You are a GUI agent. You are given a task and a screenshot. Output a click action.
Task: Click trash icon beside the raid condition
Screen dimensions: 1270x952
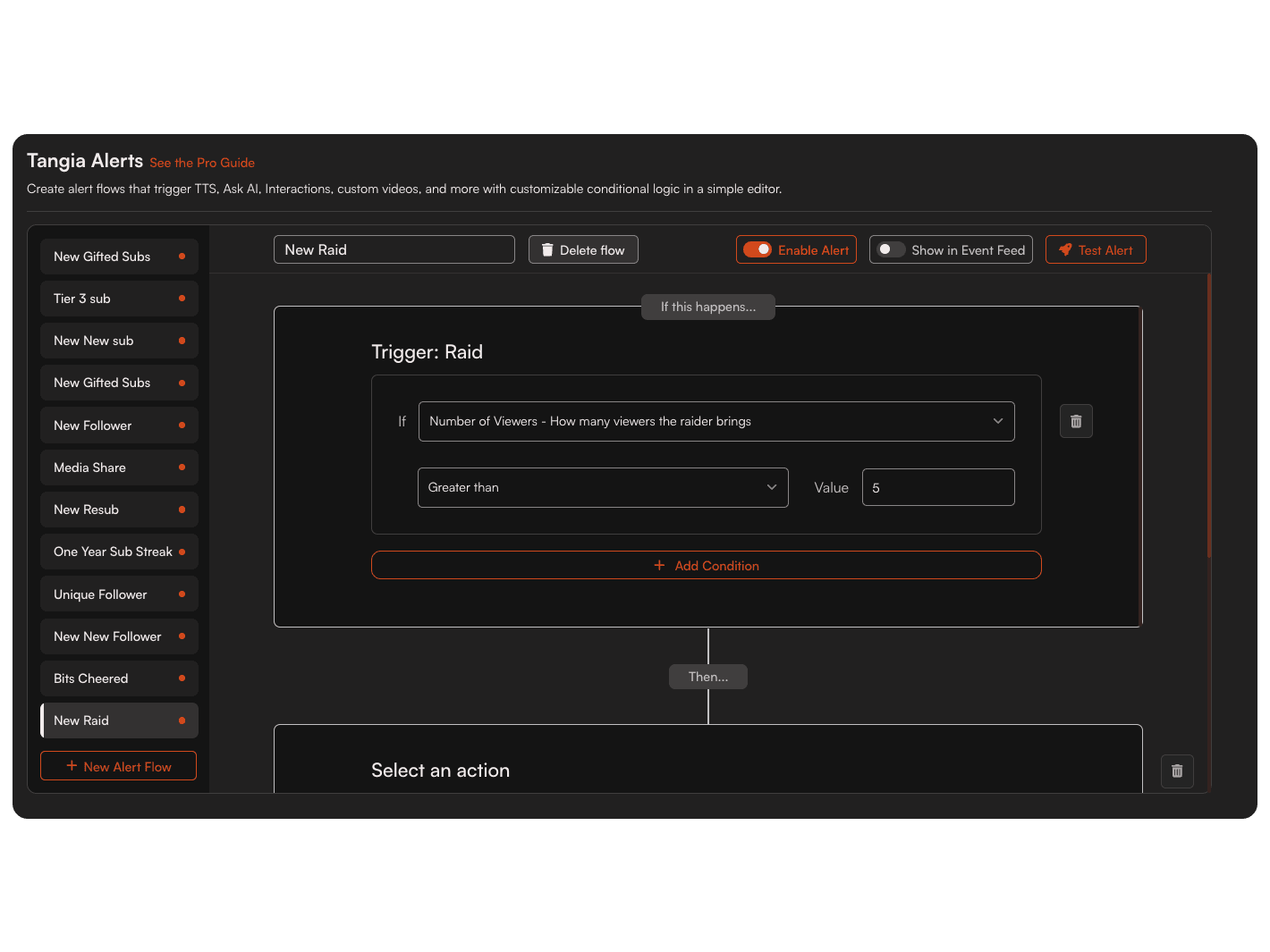[1076, 421]
